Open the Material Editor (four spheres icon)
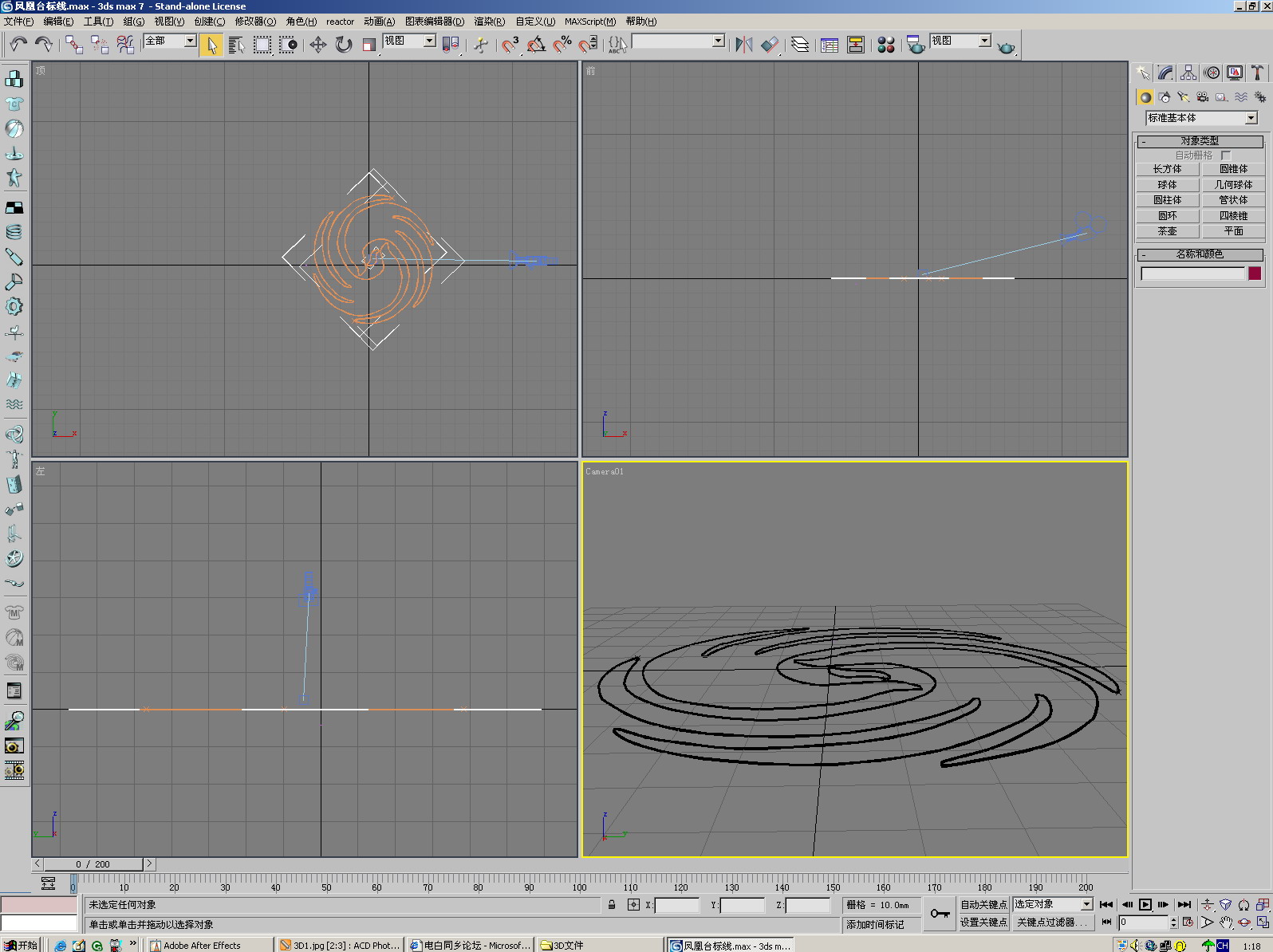The height and width of the screenshot is (952, 1273). [x=885, y=45]
